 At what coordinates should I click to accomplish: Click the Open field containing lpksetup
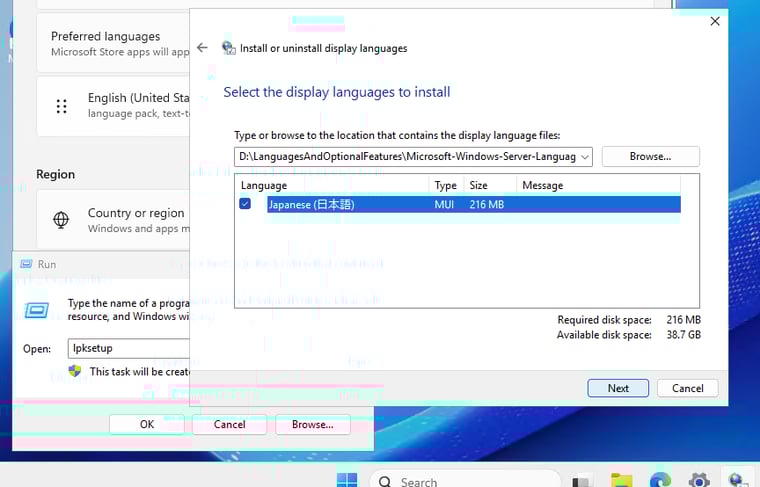129,348
